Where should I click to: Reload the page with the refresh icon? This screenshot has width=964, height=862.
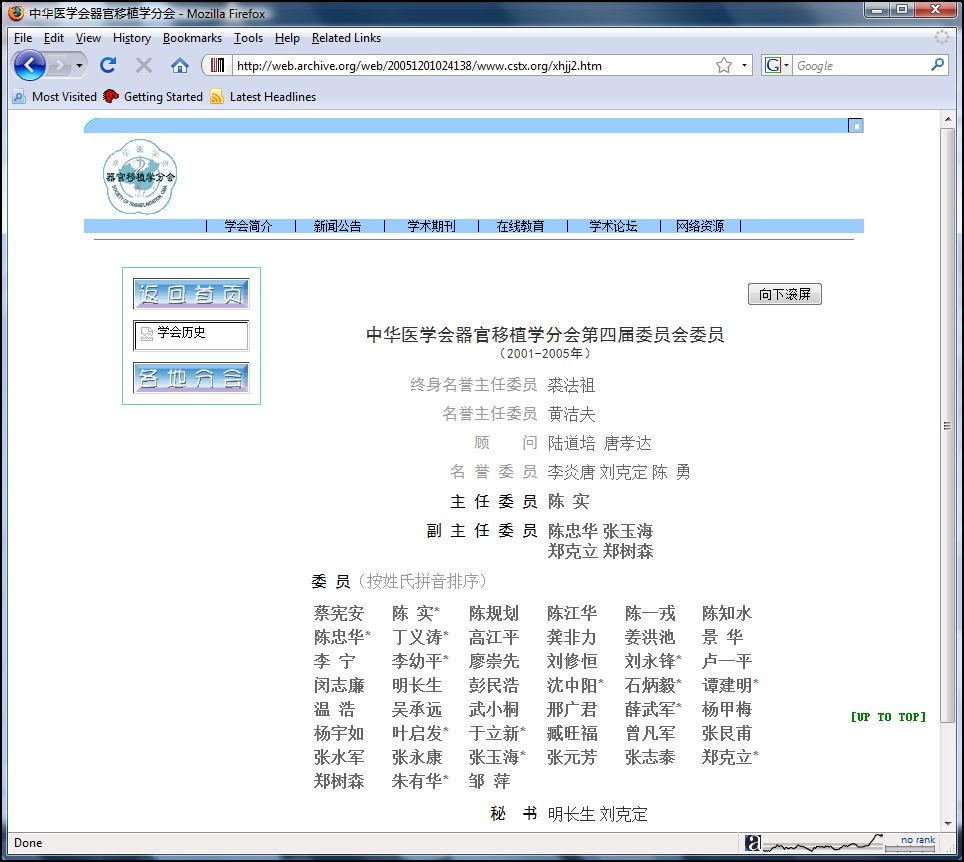coord(108,66)
